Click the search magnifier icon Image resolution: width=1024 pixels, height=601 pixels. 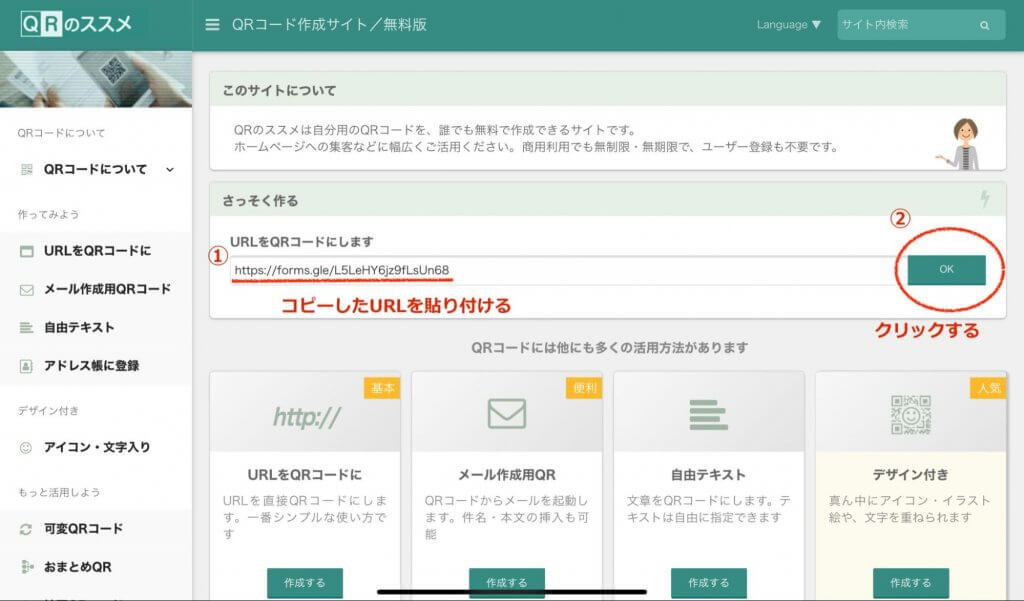(x=984, y=25)
